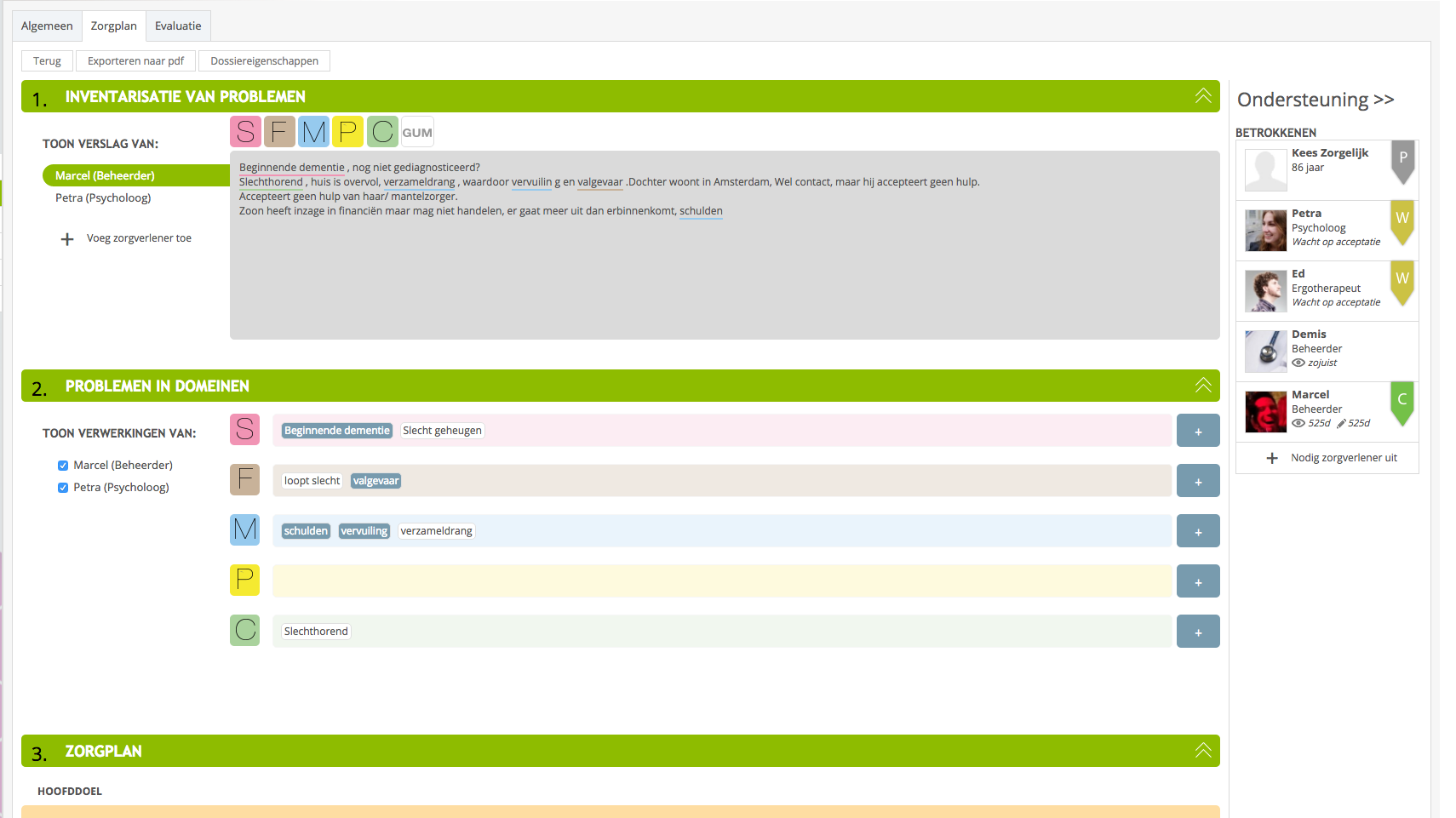Collapse the Zorgplan section header
Screen dimensions: 1456x818
(x=1202, y=751)
